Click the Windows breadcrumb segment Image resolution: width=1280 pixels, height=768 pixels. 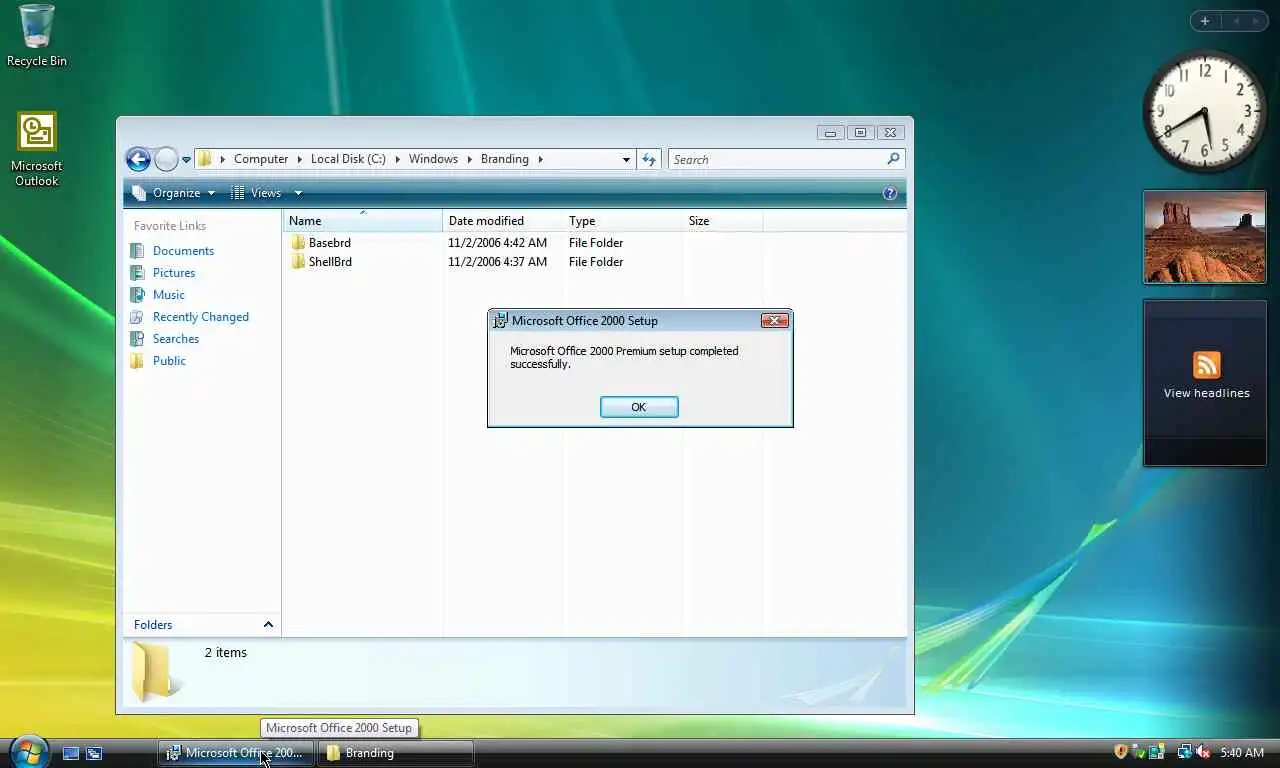(433, 159)
